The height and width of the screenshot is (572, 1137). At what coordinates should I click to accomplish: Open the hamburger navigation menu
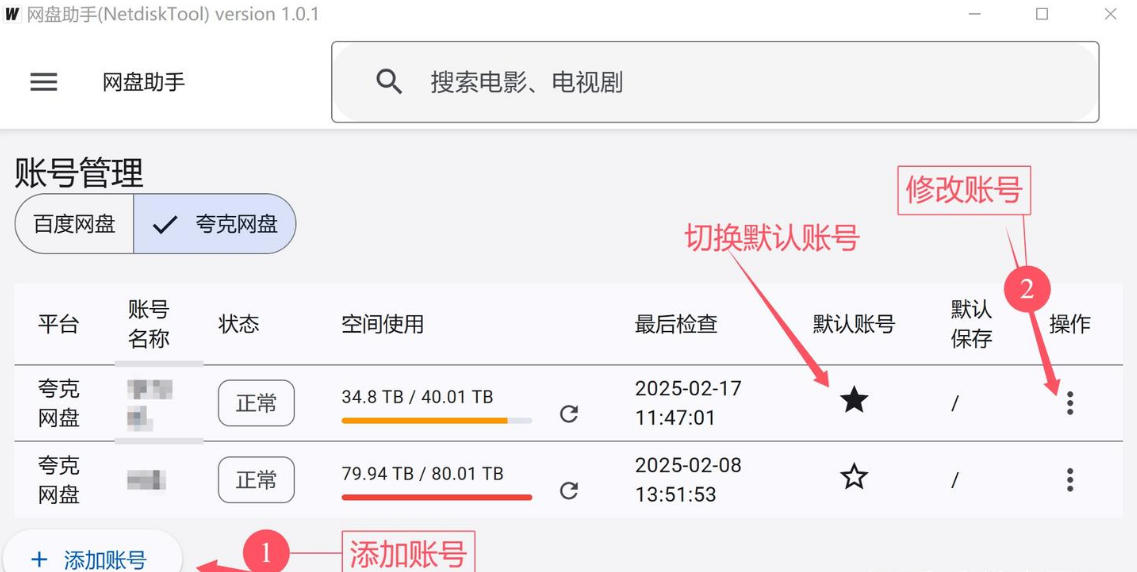[44, 82]
